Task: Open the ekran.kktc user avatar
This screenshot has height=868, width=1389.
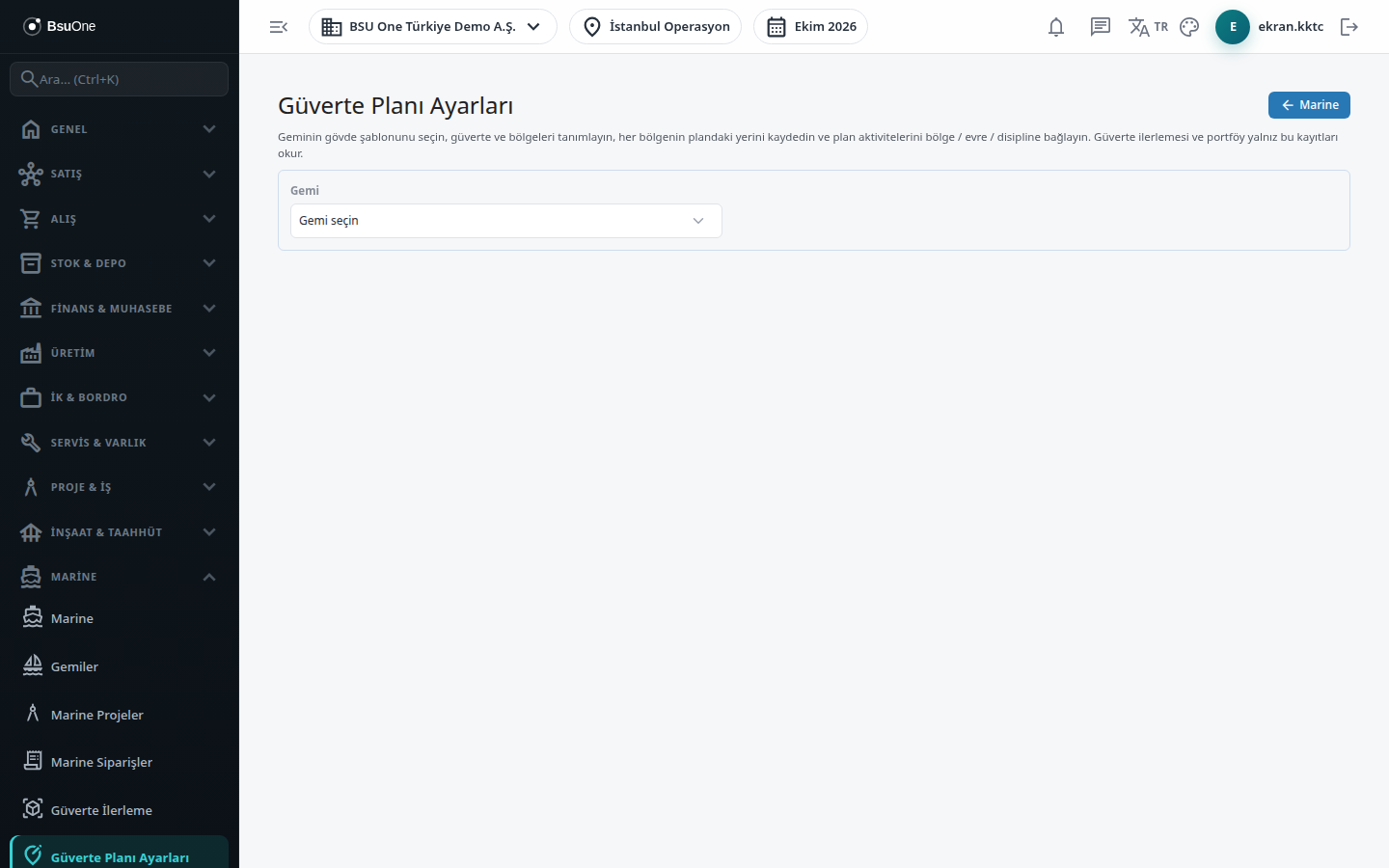Action: [1233, 27]
